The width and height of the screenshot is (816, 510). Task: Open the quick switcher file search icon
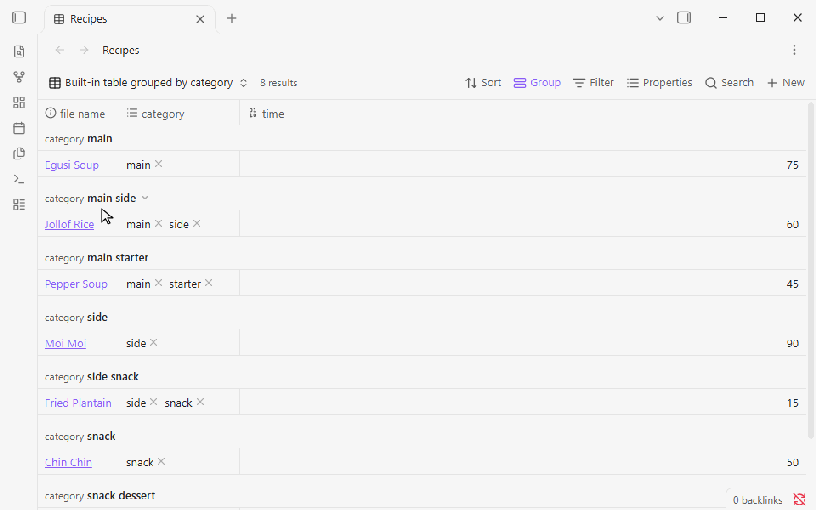(x=19, y=51)
